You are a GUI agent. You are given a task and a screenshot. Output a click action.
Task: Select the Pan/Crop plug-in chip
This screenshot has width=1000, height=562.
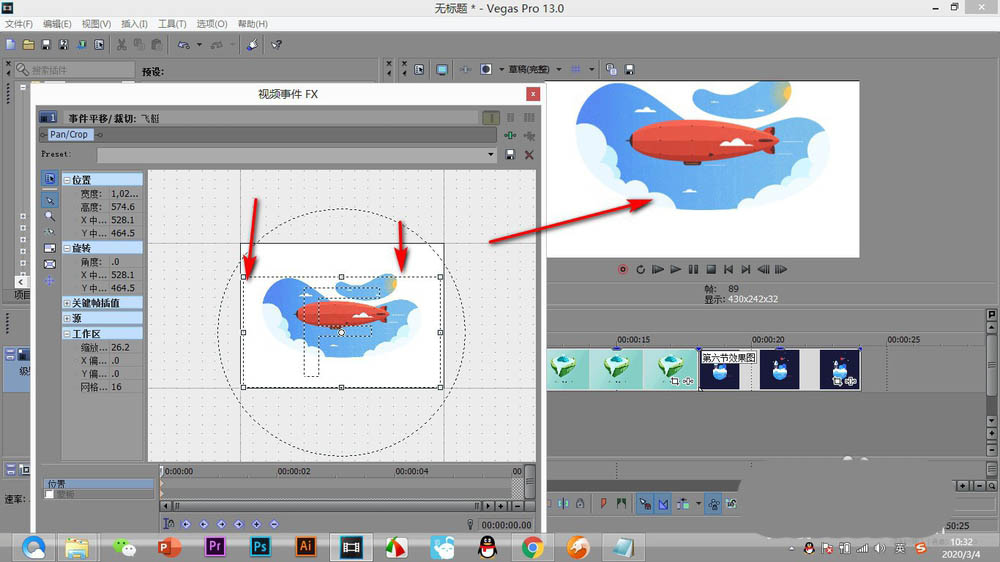pyautogui.click(x=69, y=135)
